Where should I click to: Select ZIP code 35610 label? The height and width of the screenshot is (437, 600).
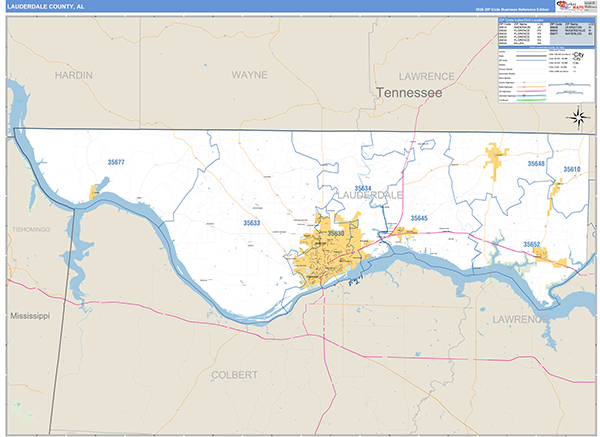click(571, 169)
